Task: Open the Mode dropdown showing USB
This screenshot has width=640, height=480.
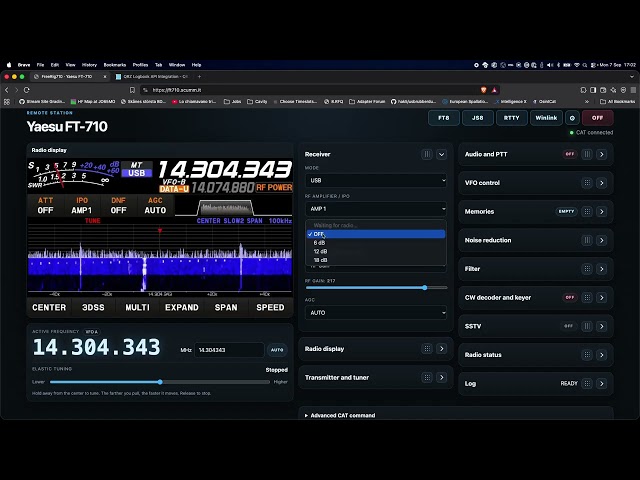Action: point(376,180)
